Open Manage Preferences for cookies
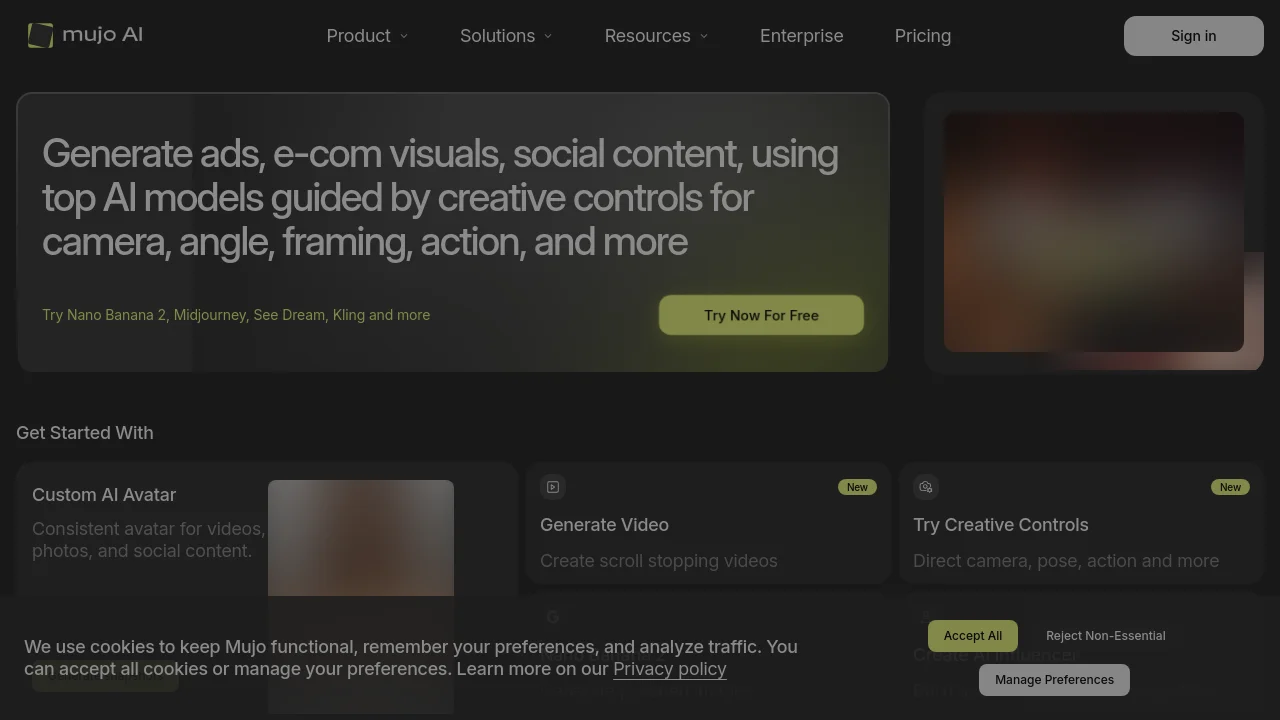Image resolution: width=1280 pixels, height=720 pixels. (1054, 680)
